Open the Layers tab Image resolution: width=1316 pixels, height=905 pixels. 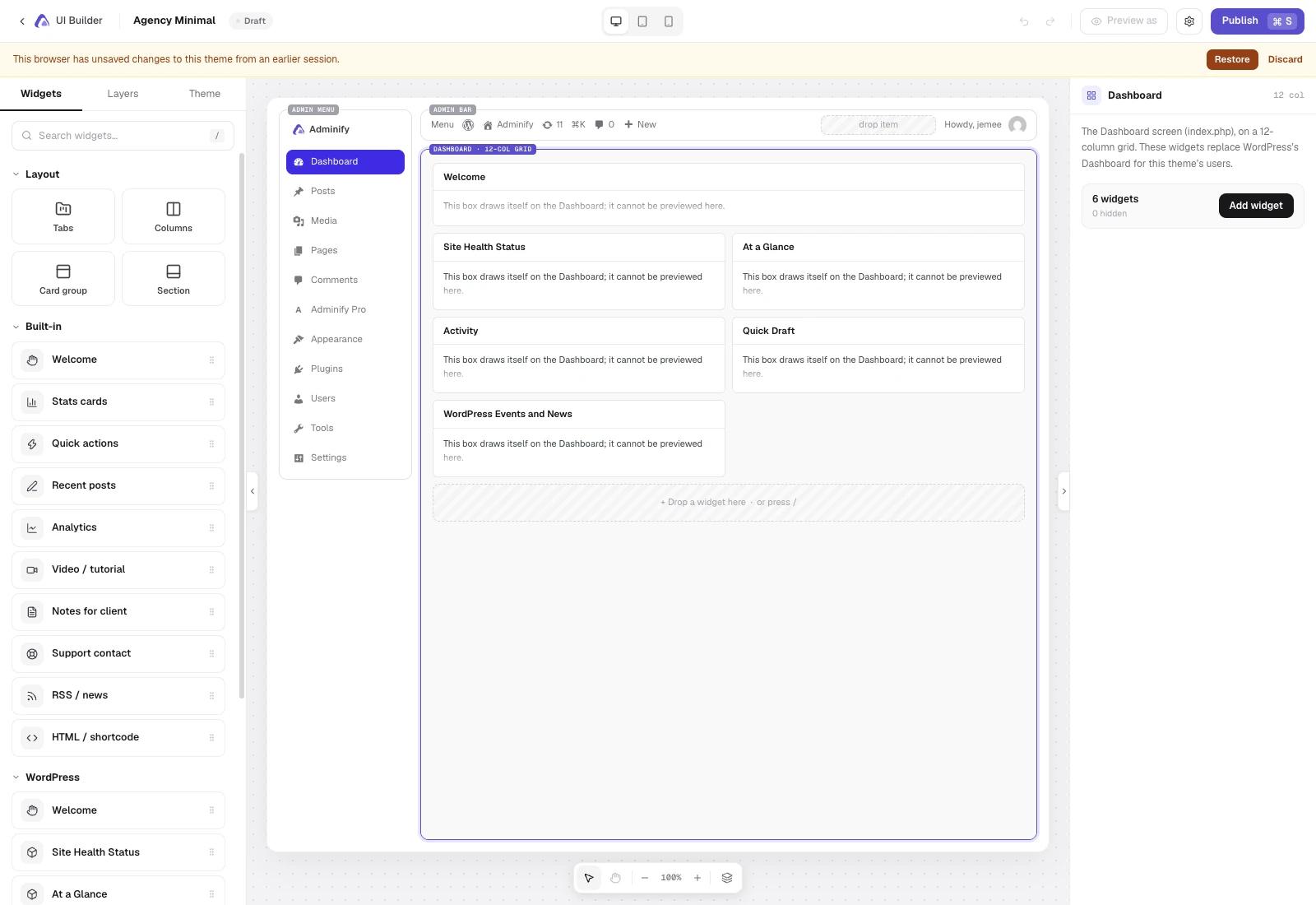[x=123, y=94]
